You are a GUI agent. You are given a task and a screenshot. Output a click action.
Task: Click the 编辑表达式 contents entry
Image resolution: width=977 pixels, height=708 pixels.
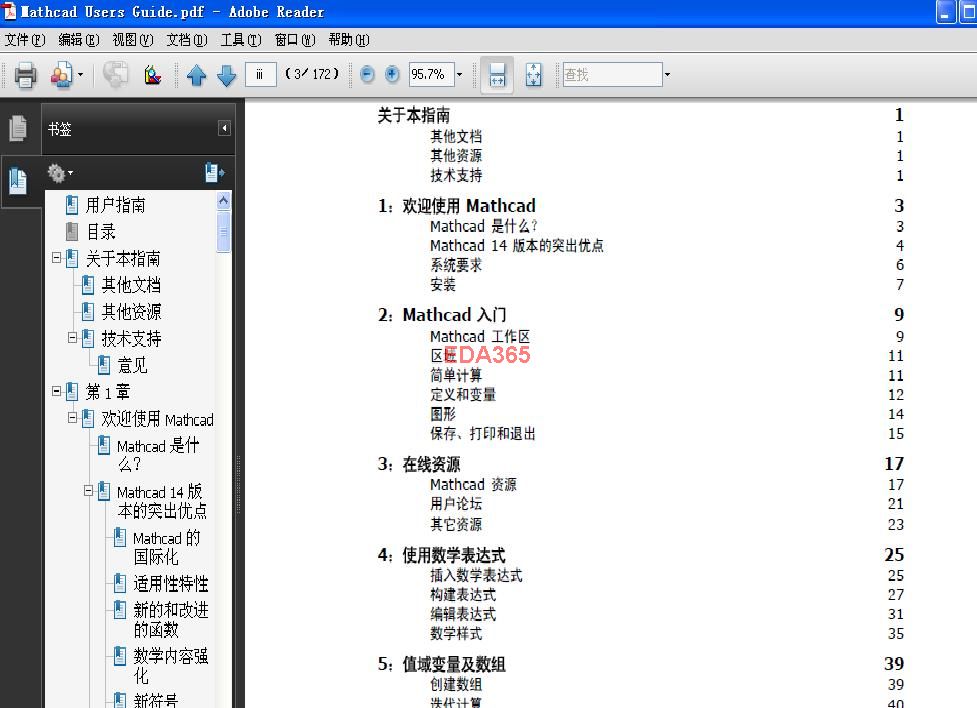463,615
